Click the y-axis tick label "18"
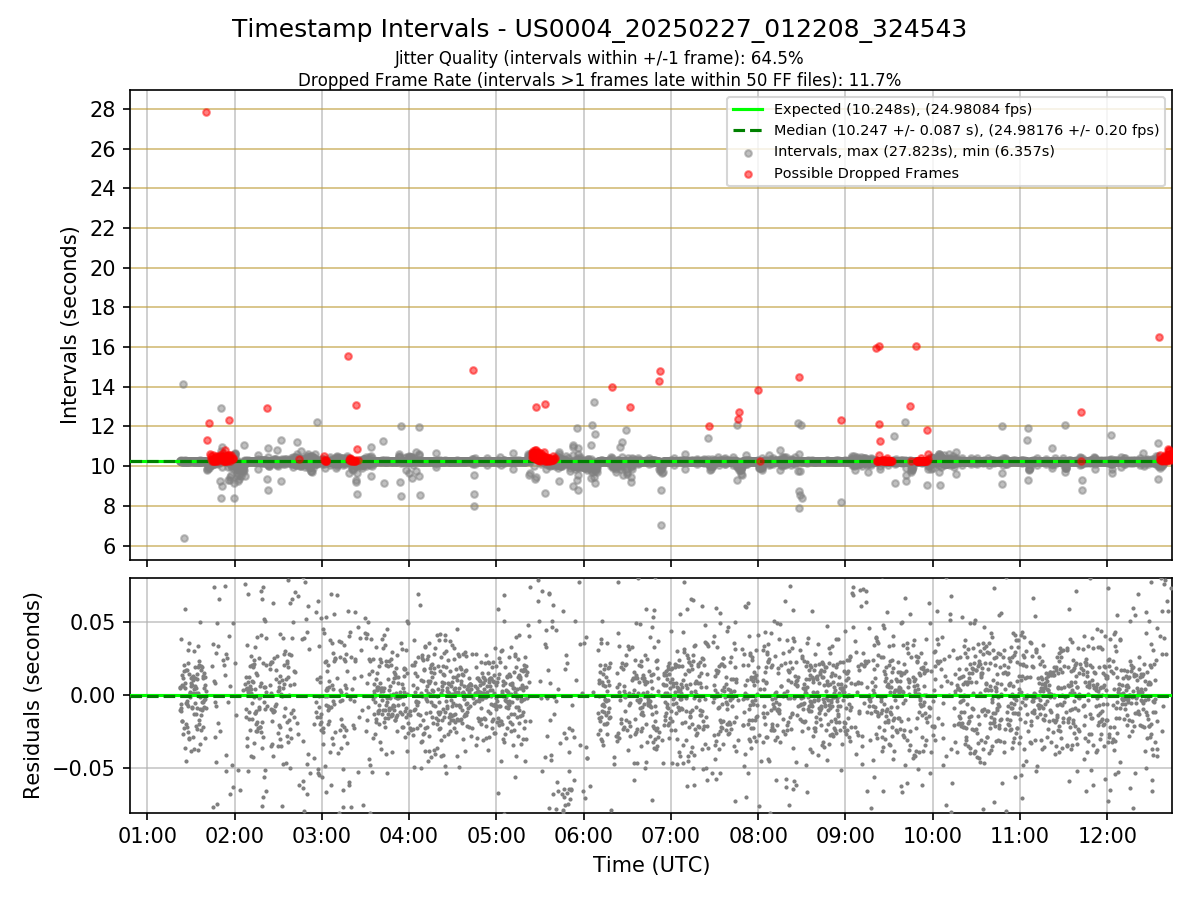This screenshot has width=1200, height=900. (105, 307)
